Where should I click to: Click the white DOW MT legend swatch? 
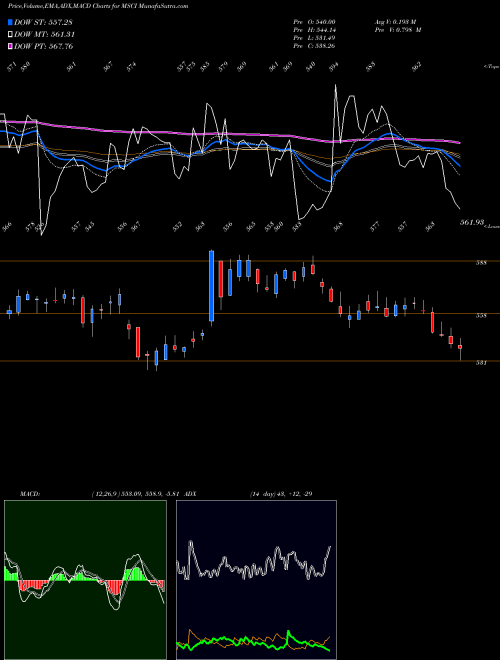(x=10, y=35)
